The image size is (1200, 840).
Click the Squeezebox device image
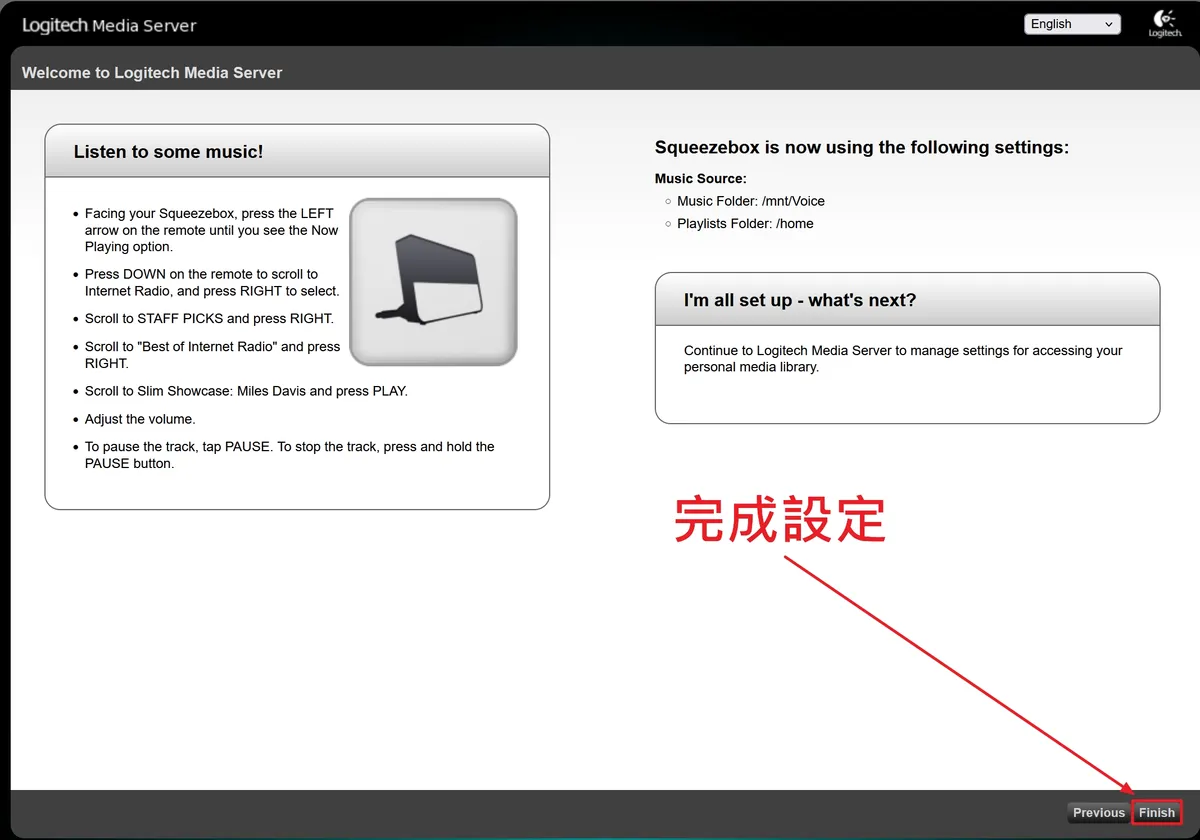coord(433,282)
